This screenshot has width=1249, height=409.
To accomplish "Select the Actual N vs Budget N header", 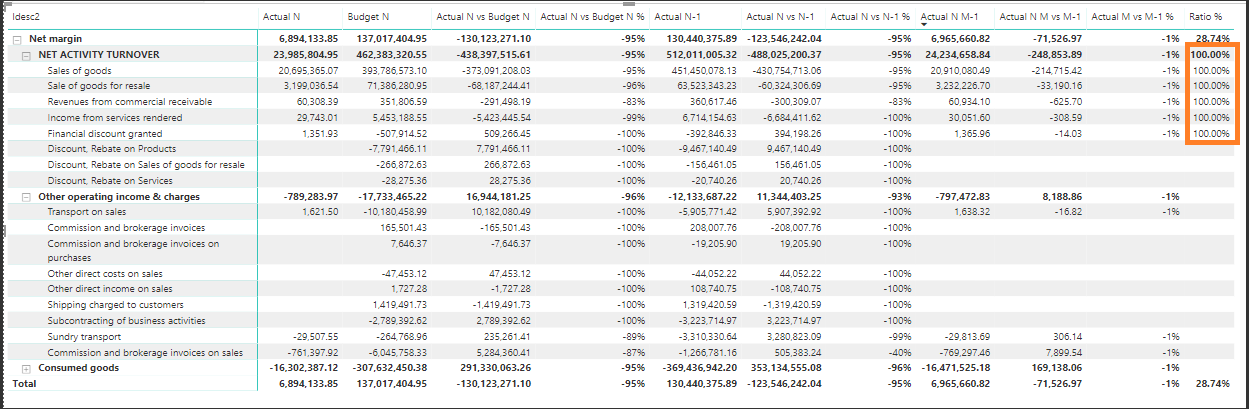I will [483, 17].
